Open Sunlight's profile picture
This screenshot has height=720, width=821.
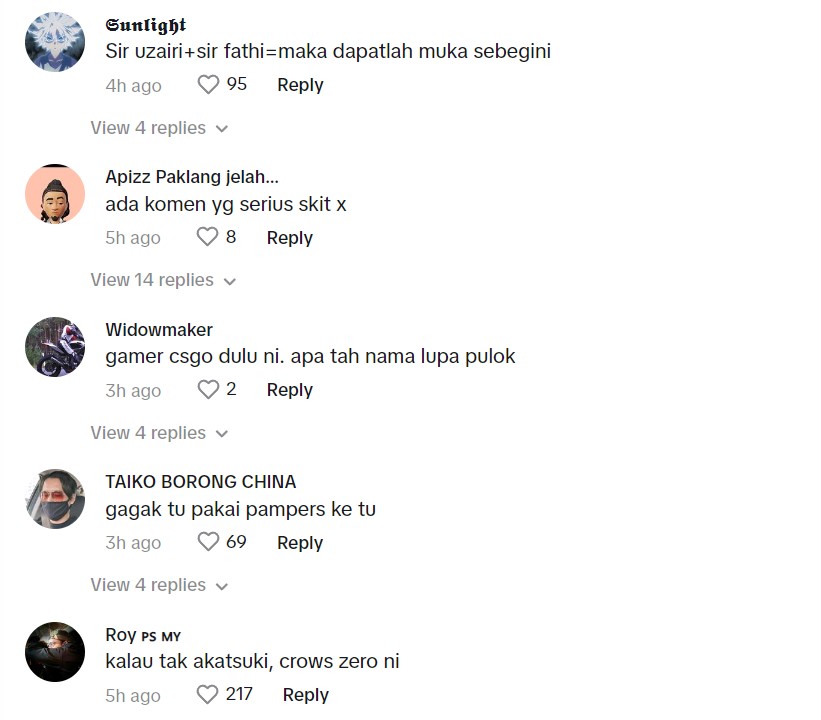click(55, 41)
